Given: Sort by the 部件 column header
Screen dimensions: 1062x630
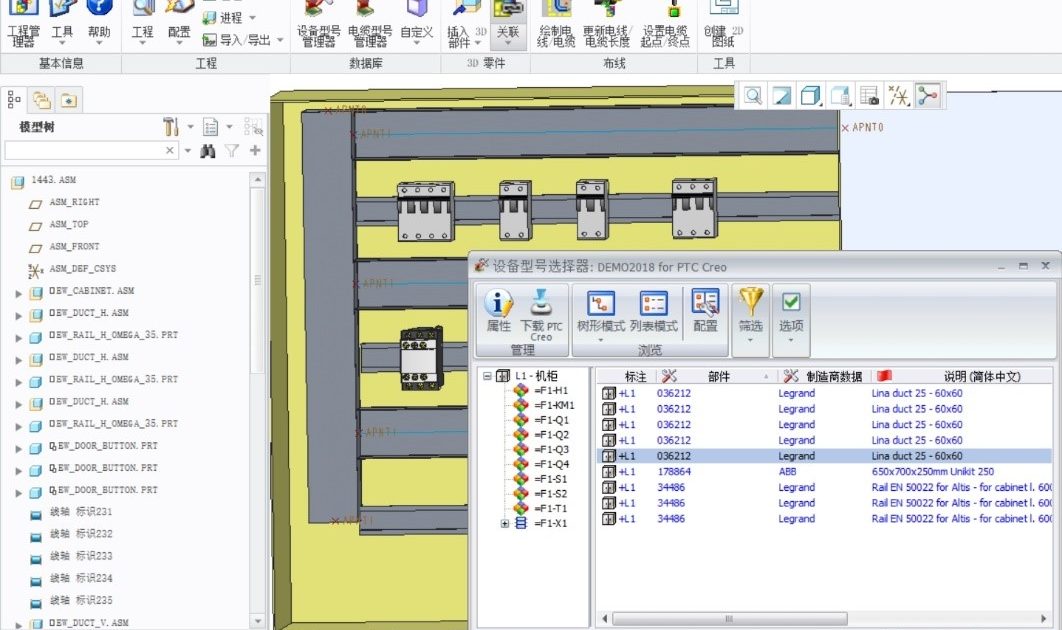Looking at the screenshot, I should tap(717, 377).
